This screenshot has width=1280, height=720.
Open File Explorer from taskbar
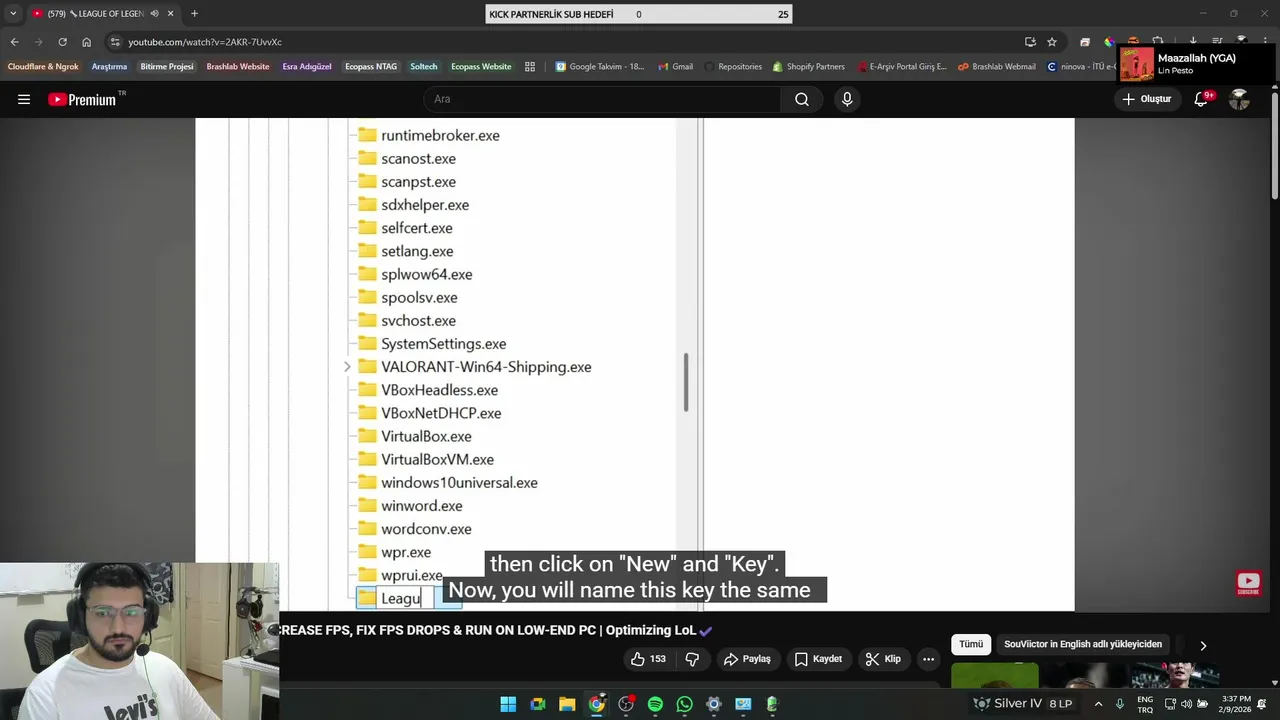pyautogui.click(x=567, y=704)
